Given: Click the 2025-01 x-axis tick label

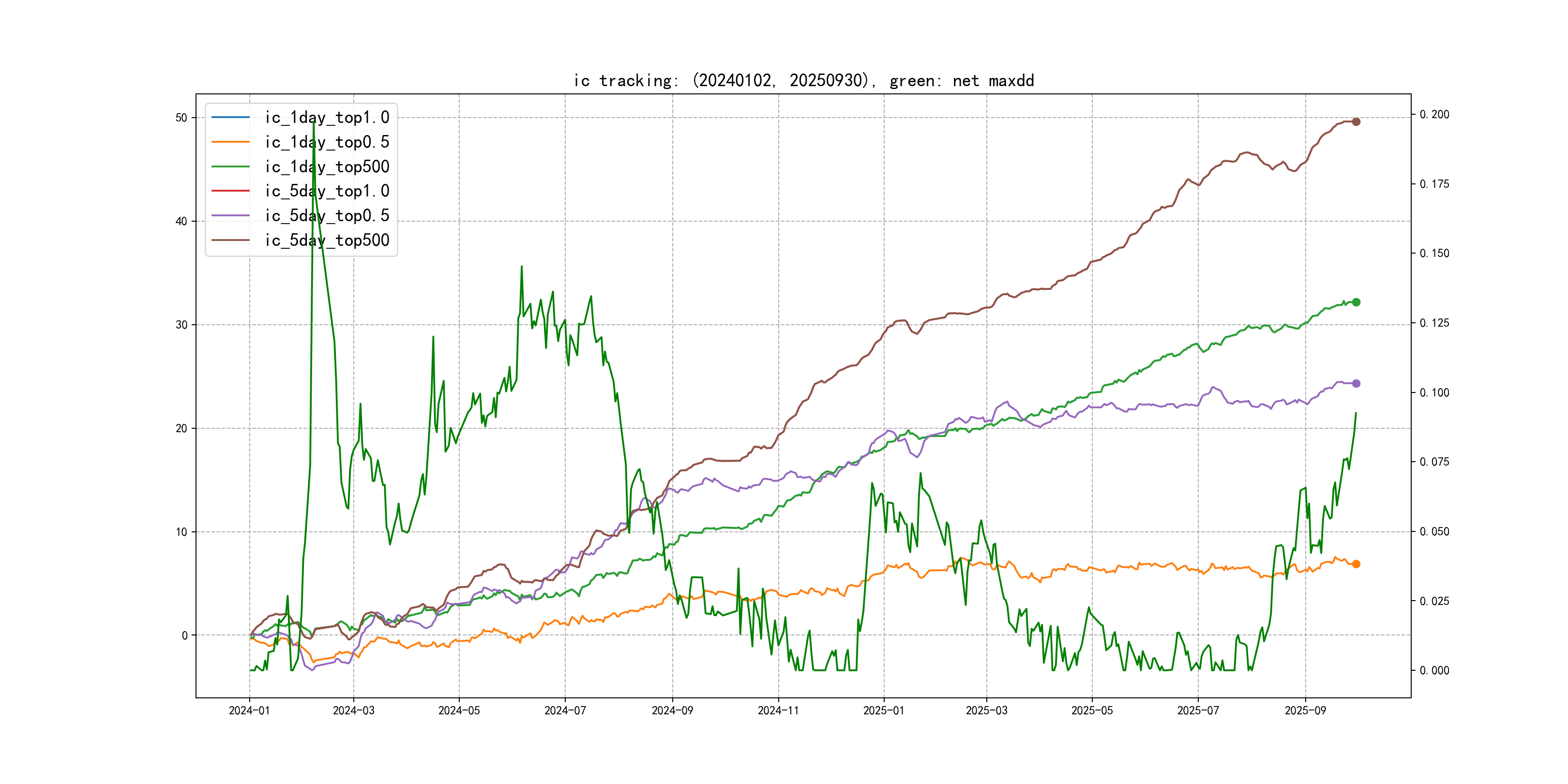Looking at the screenshot, I should click(x=883, y=710).
